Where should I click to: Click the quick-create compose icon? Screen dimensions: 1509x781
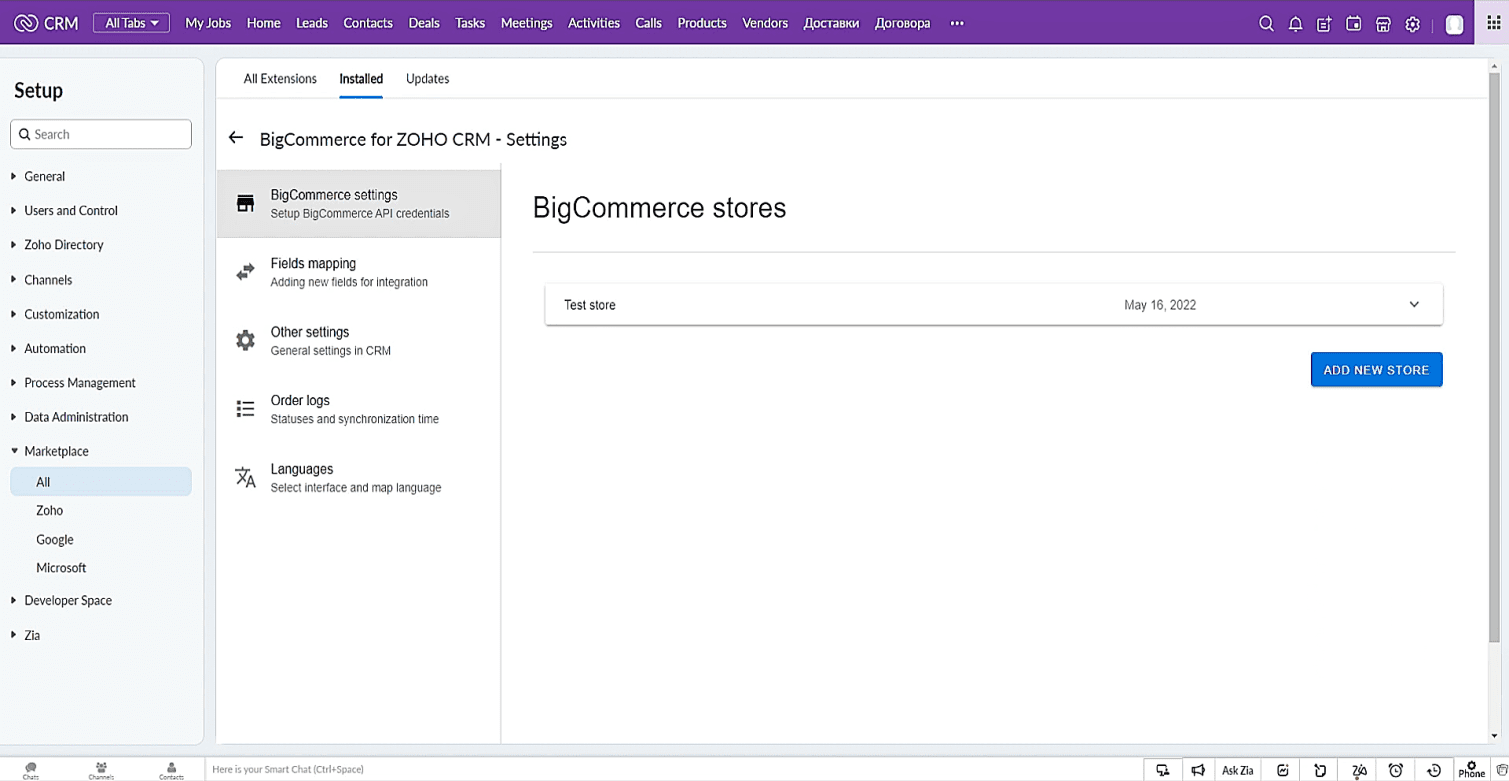[x=1324, y=22]
